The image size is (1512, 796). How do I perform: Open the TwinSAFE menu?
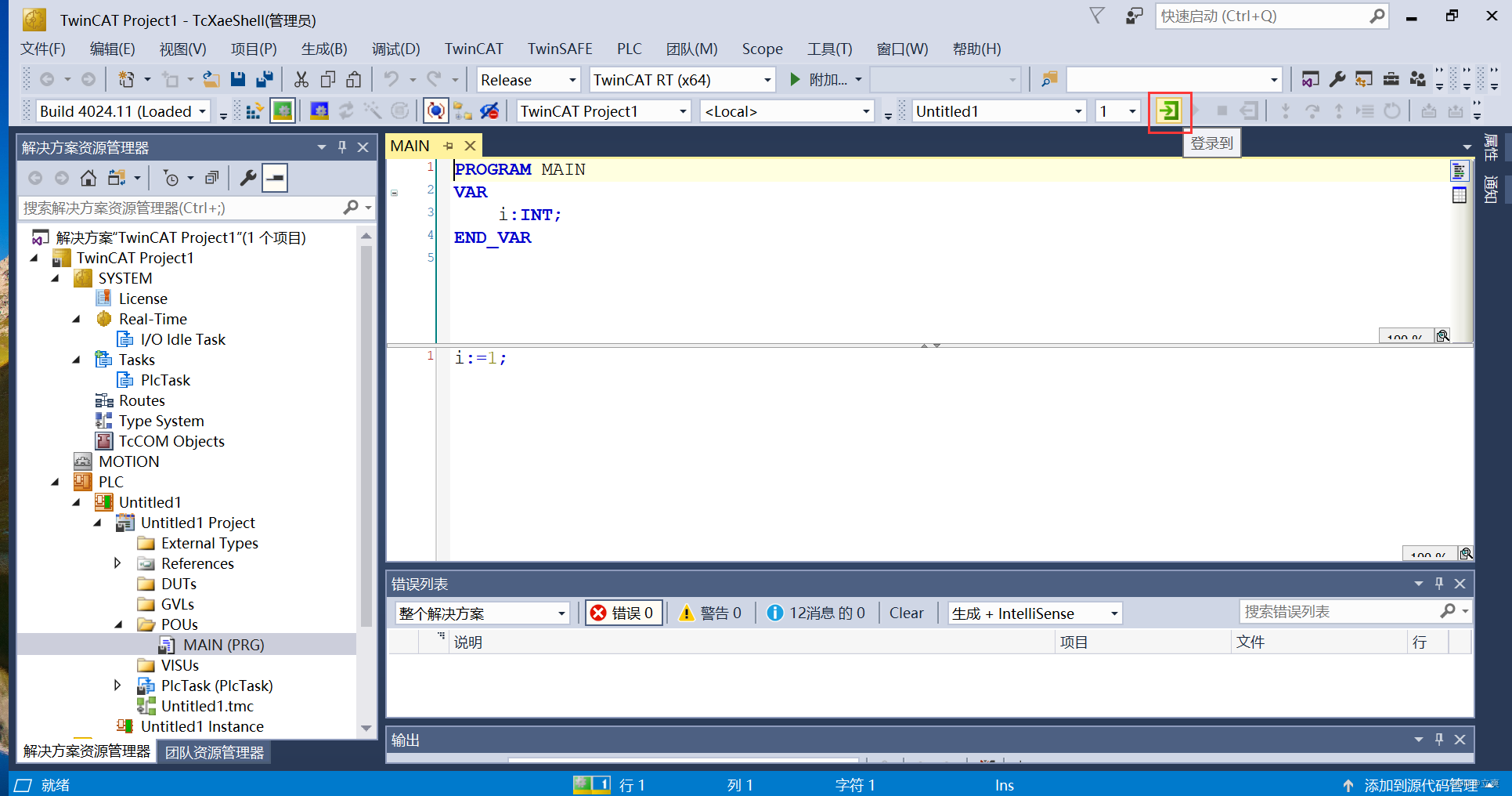click(560, 49)
